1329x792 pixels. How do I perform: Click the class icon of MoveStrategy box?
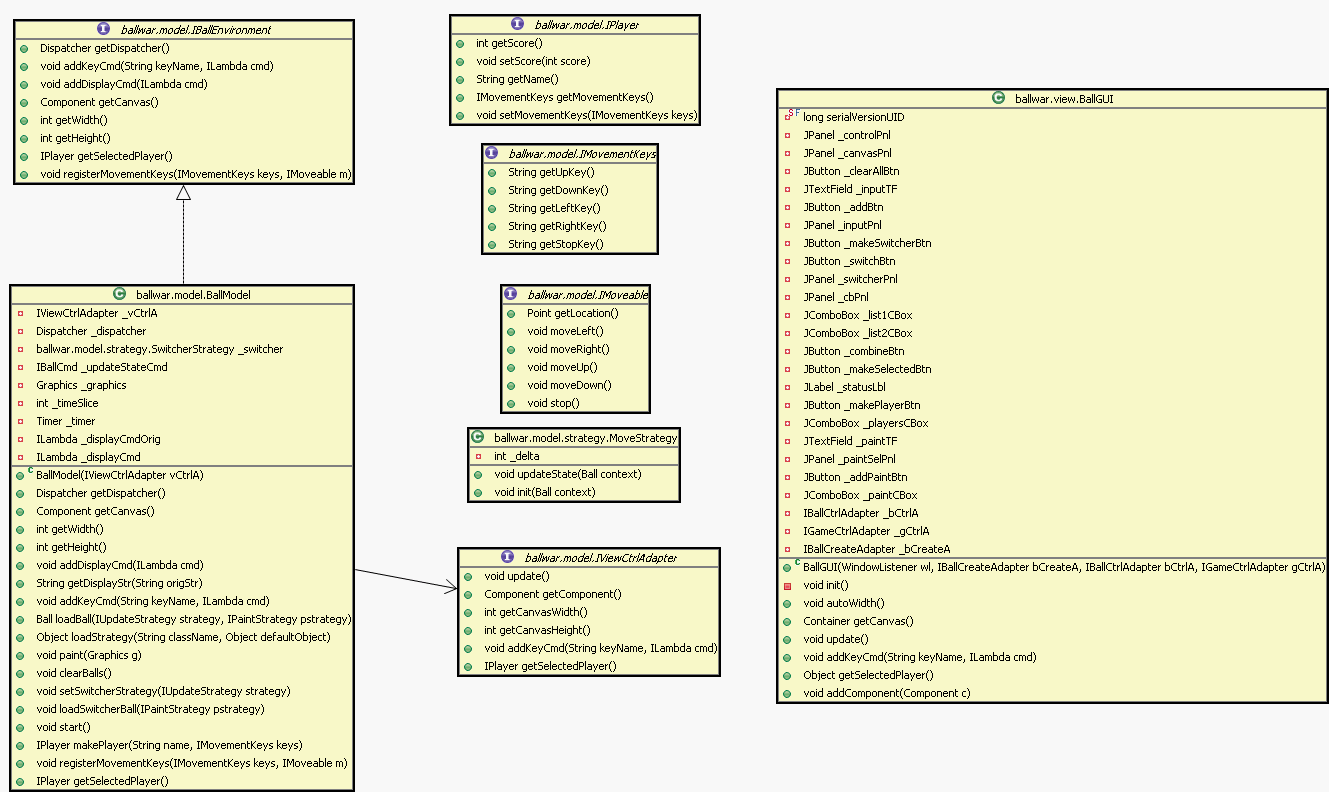tap(478, 437)
